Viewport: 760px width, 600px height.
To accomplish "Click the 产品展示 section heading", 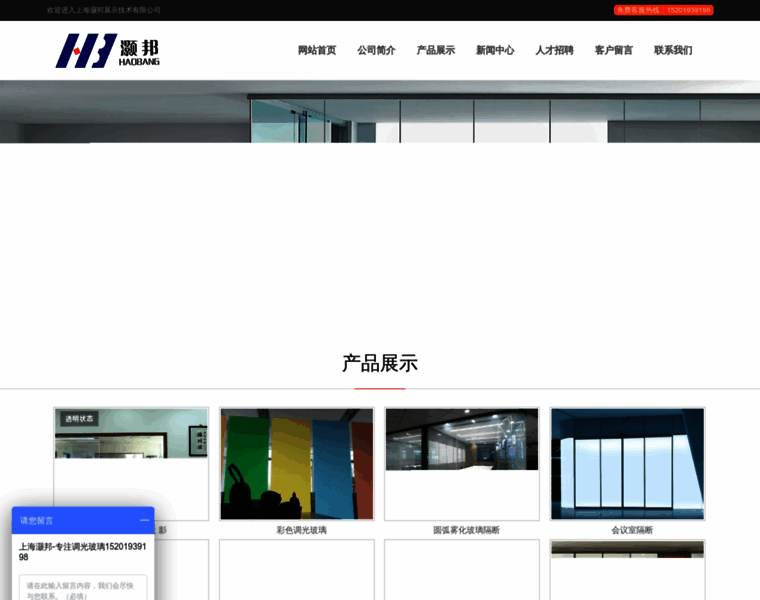I will (380, 363).
